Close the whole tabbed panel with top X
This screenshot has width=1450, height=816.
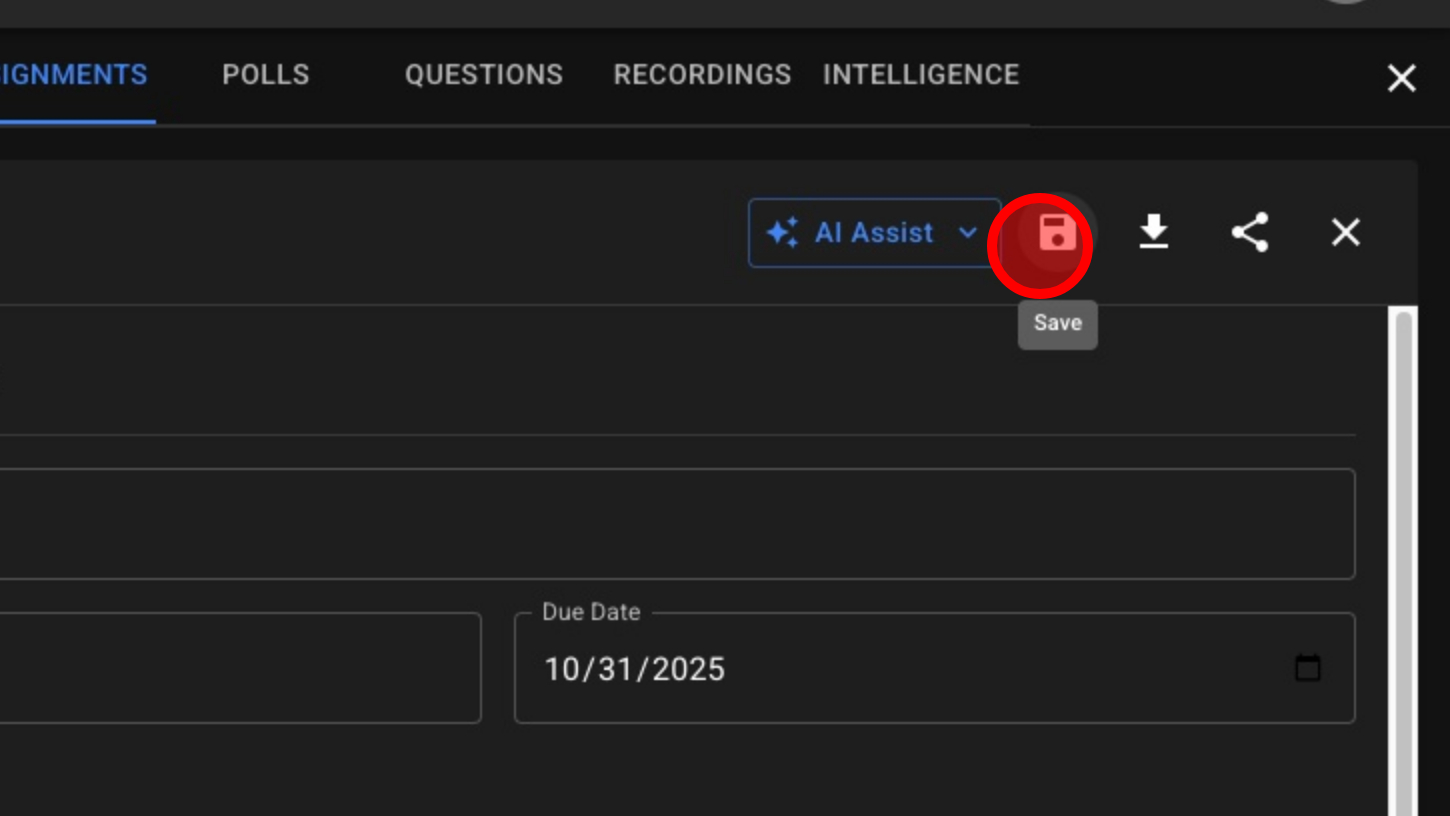1401,78
